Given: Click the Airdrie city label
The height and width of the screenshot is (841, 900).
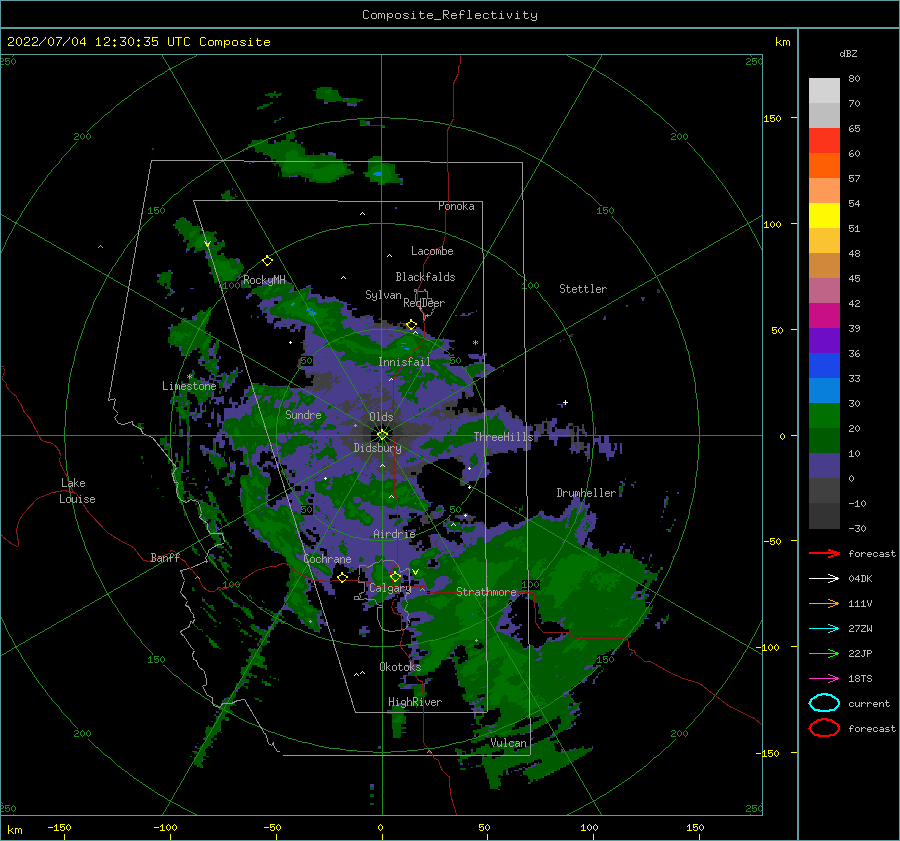Looking at the screenshot, I should 394,534.
